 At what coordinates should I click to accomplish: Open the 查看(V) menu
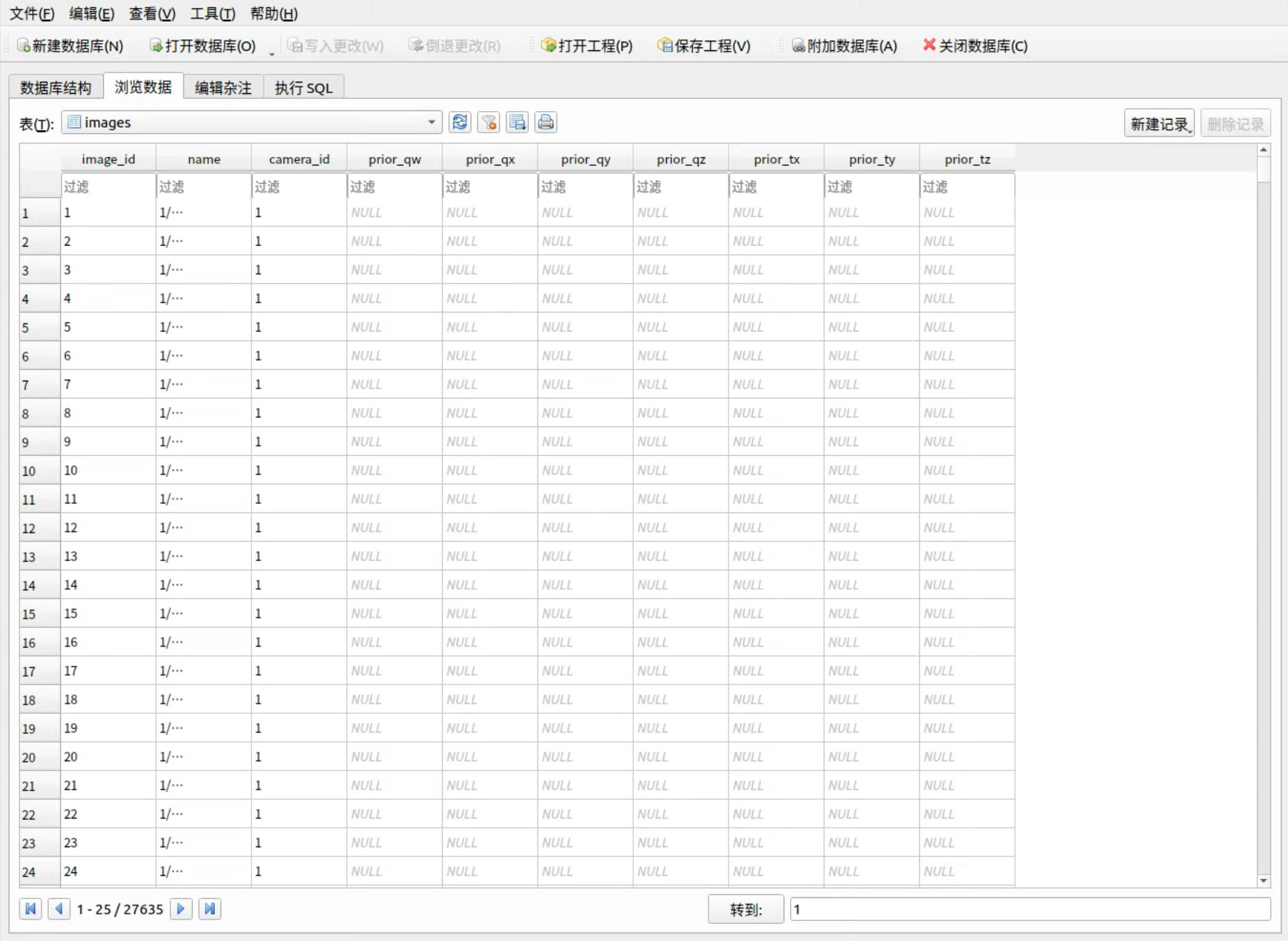coord(152,14)
